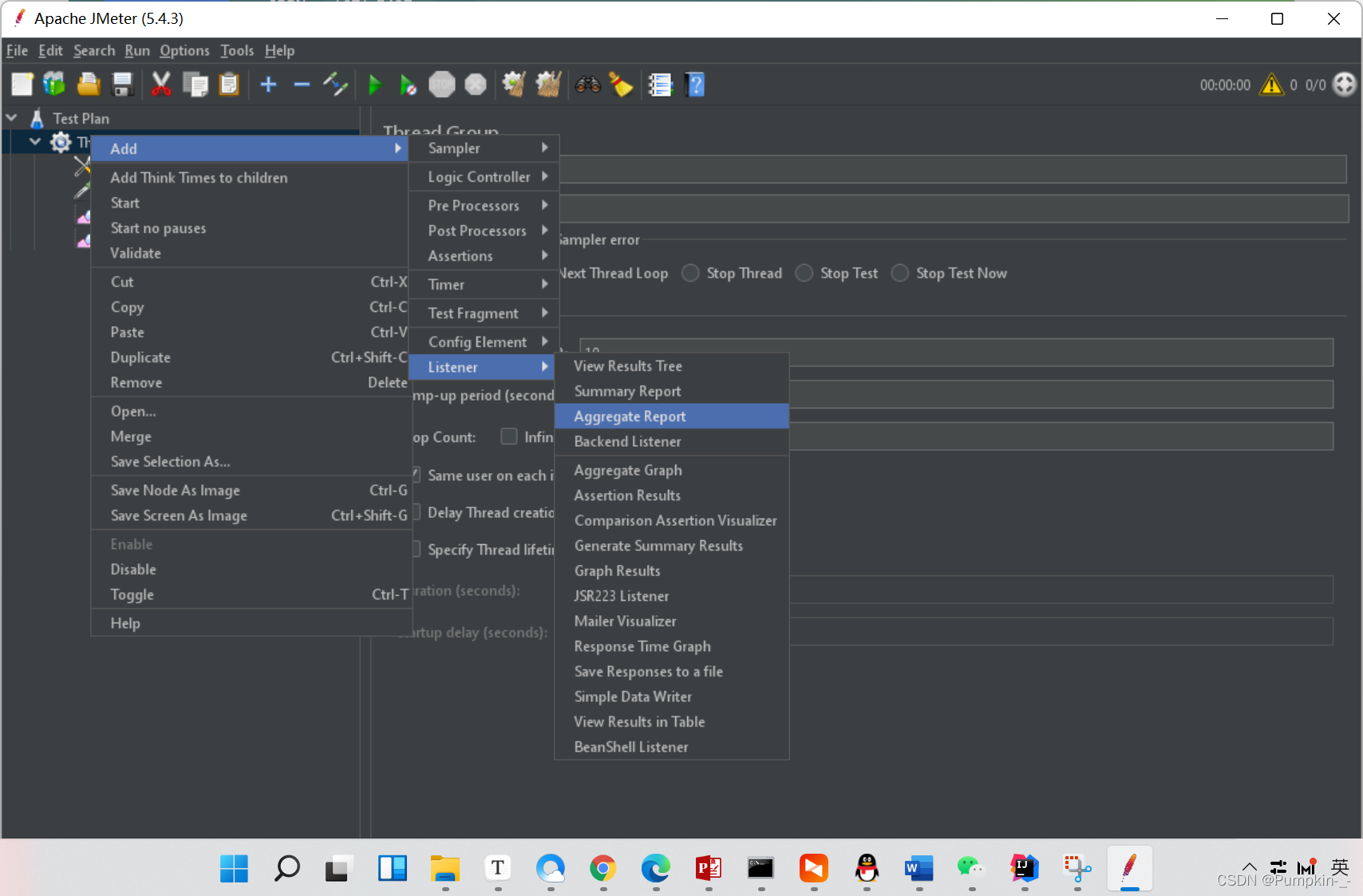Click Duplicate in context menu
The image size is (1363, 896).
(x=251, y=357)
